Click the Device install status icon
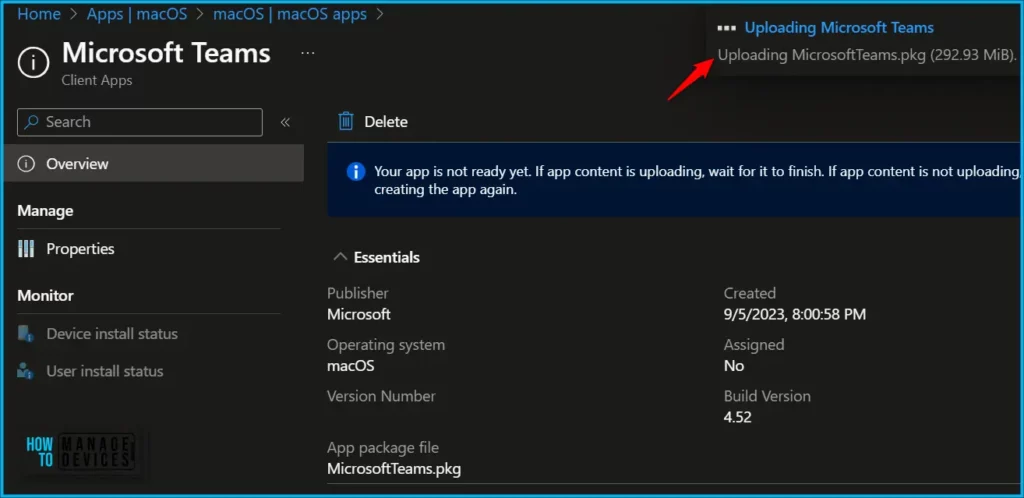Screen dimensions: 1024x498 25,334
